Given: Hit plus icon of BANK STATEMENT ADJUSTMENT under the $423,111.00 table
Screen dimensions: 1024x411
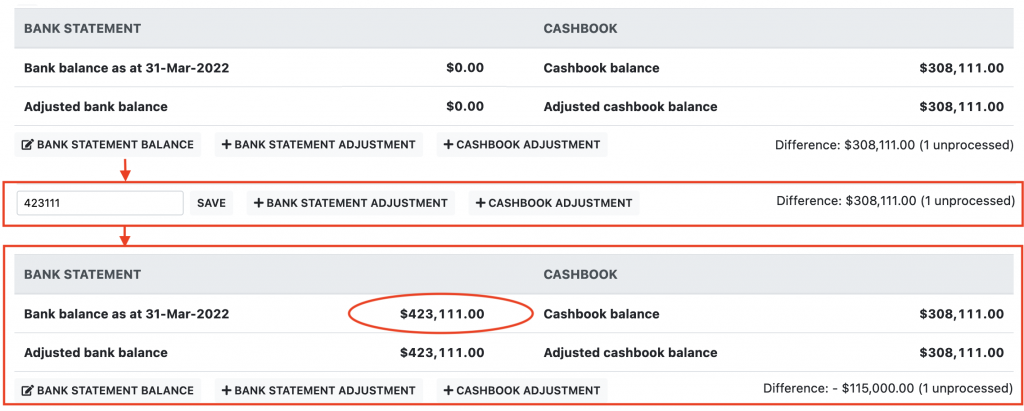Looking at the screenshot, I should (x=226, y=391).
